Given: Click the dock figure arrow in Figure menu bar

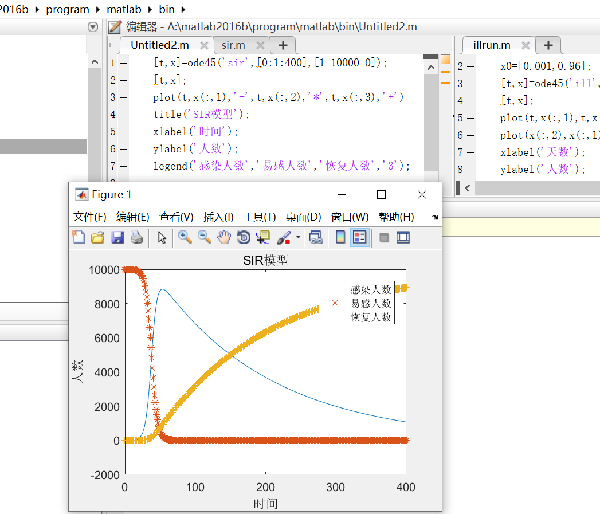Looking at the screenshot, I should click(435, 217).
